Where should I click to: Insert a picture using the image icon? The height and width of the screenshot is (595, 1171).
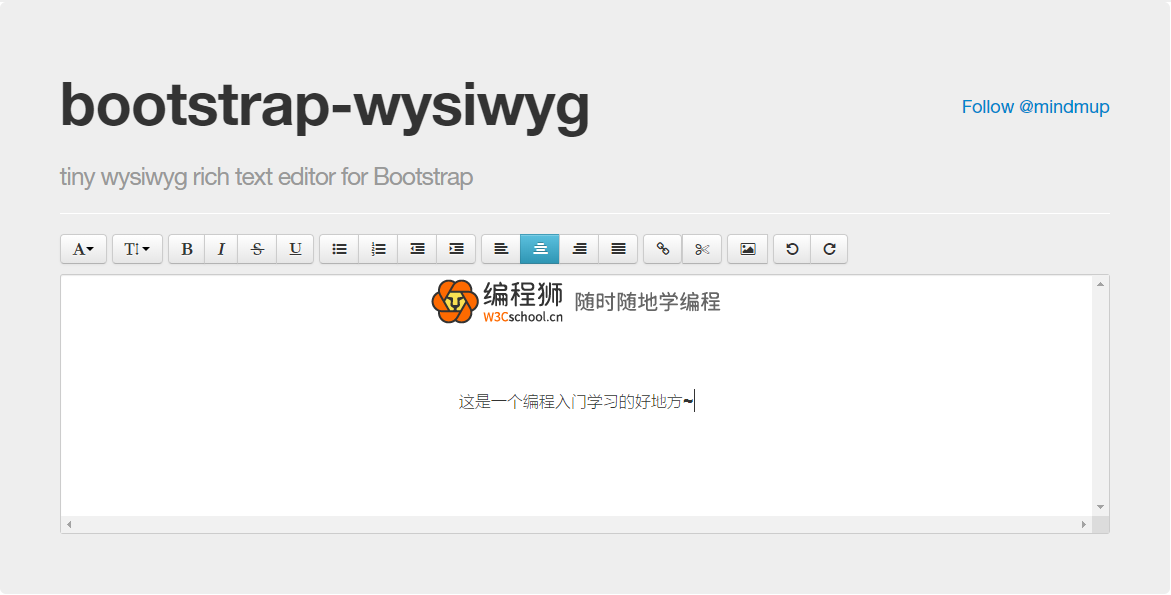pos(747,249)
